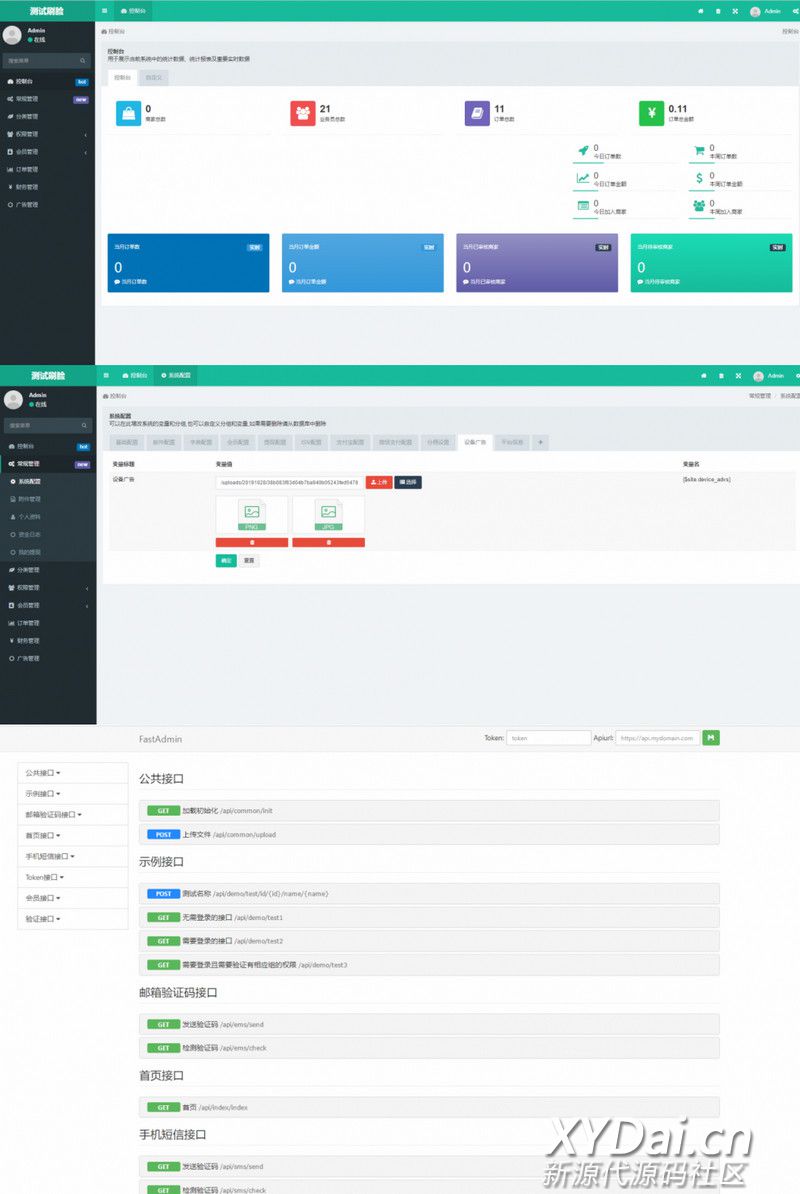The image size is (800, 1194).
Task: Expand 会员管理 in the dashboard sidebar
Action: coord(47,152)
